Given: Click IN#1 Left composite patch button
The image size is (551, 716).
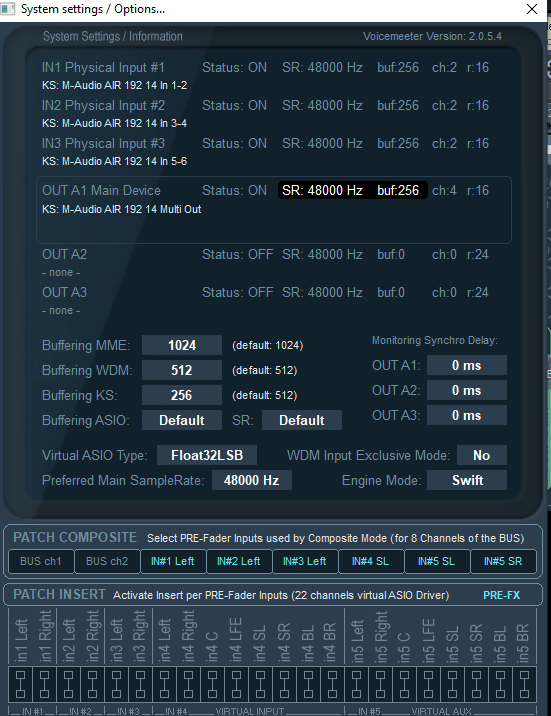Looking at the screenshot, I should tap(173, 561).
